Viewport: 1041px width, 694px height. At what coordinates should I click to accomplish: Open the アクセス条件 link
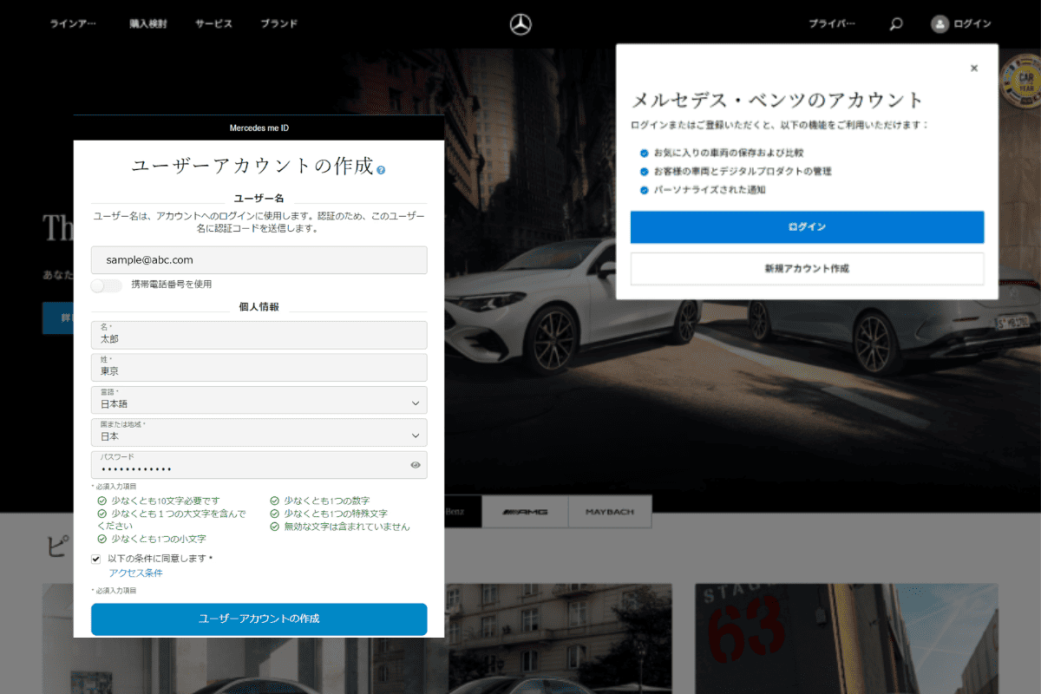tap(135, 573)
